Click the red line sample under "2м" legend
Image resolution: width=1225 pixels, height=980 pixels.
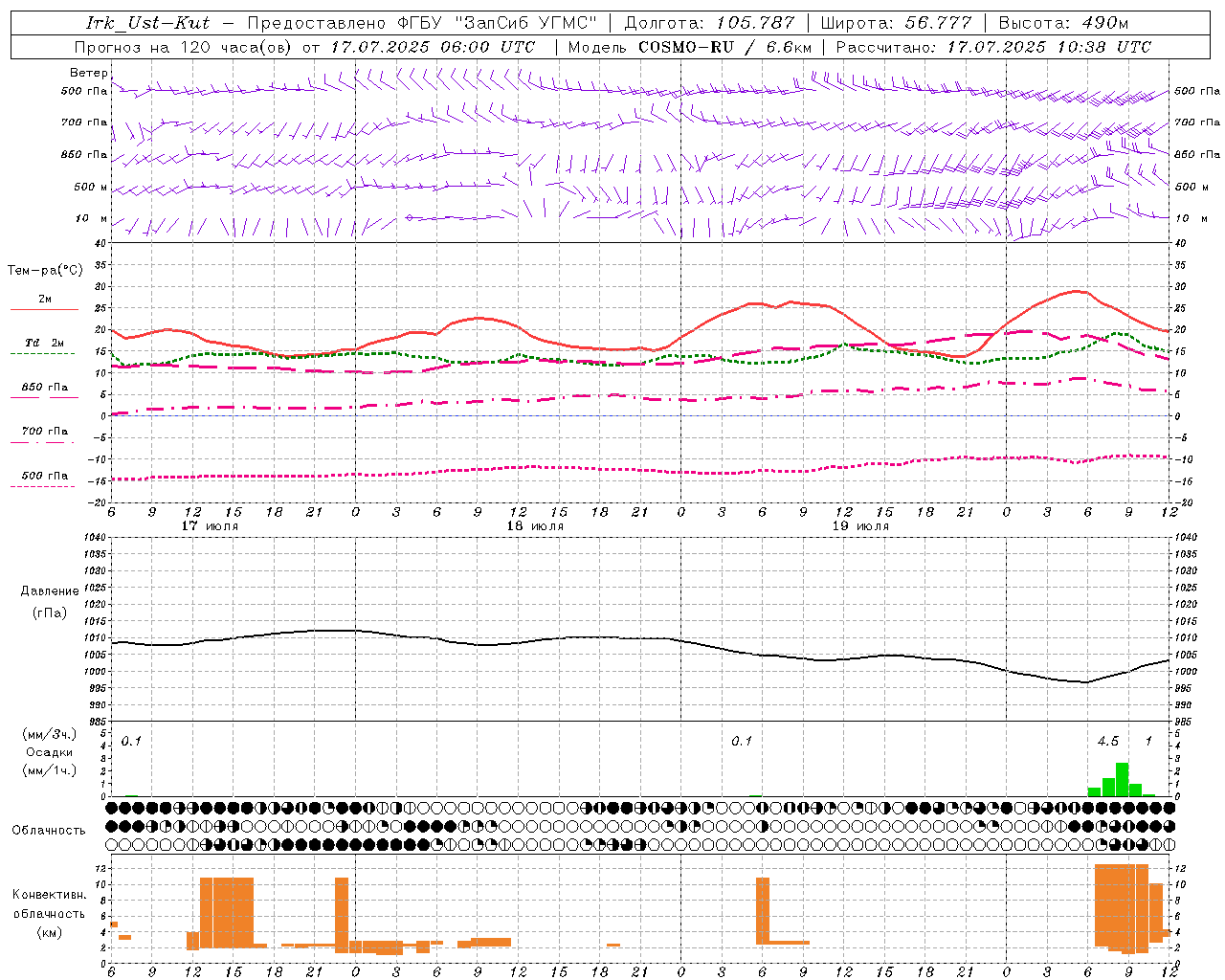44,310
